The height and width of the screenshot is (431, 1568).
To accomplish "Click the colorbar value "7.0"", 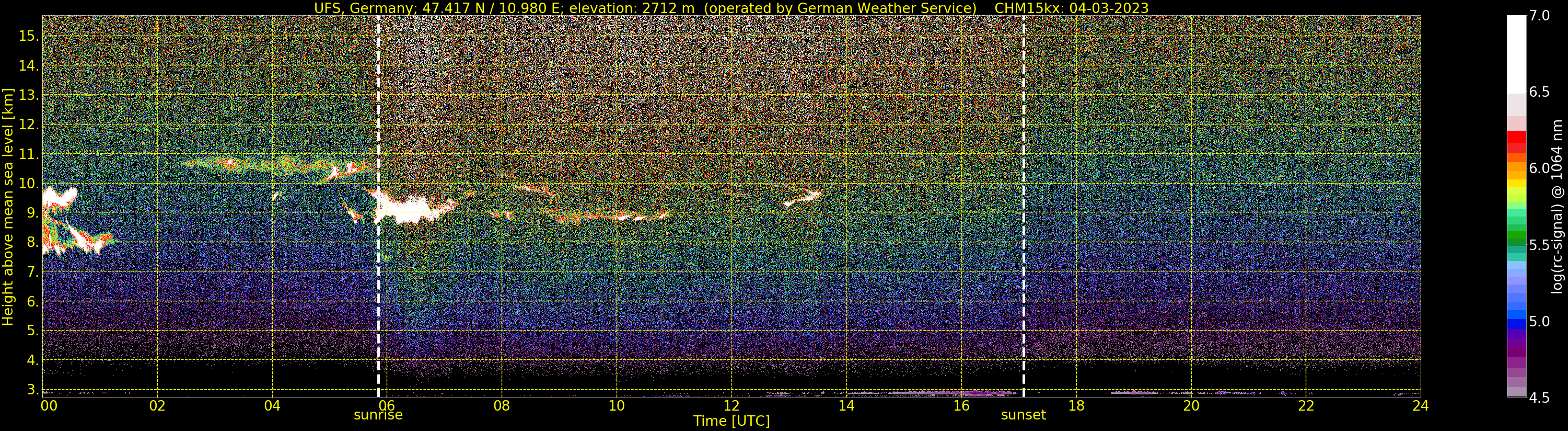I will point(1539,16).
